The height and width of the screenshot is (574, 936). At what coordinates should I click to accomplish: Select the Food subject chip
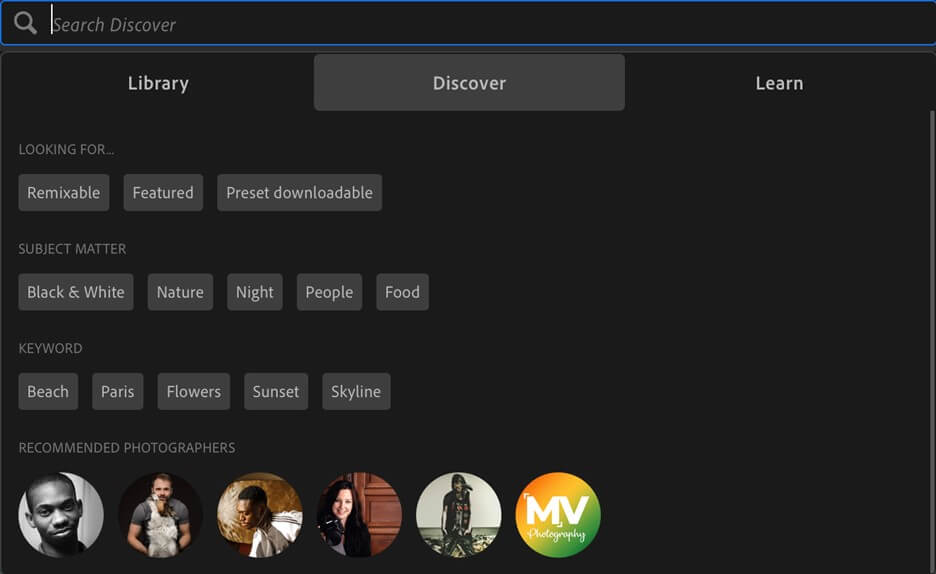[402, 292]
